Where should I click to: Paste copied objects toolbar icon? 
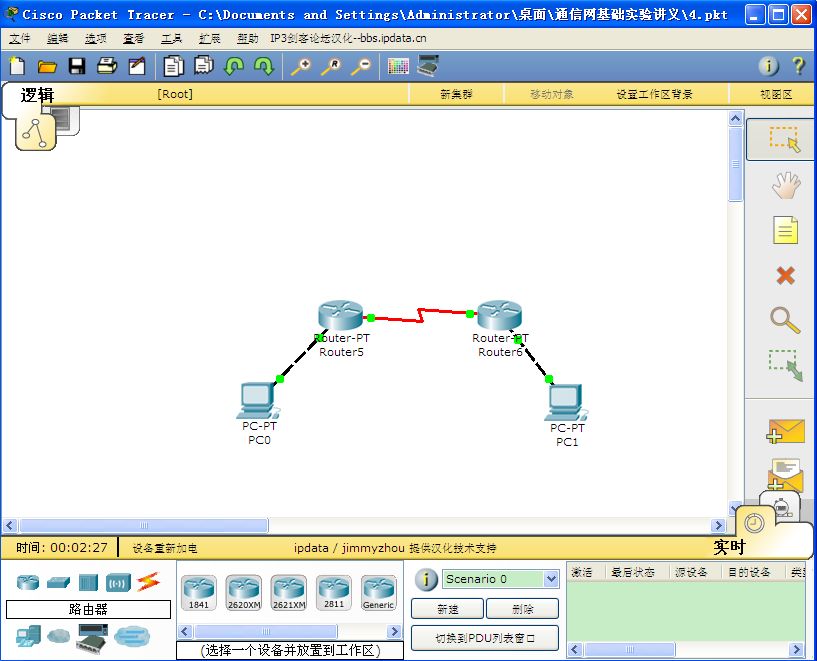204,66
